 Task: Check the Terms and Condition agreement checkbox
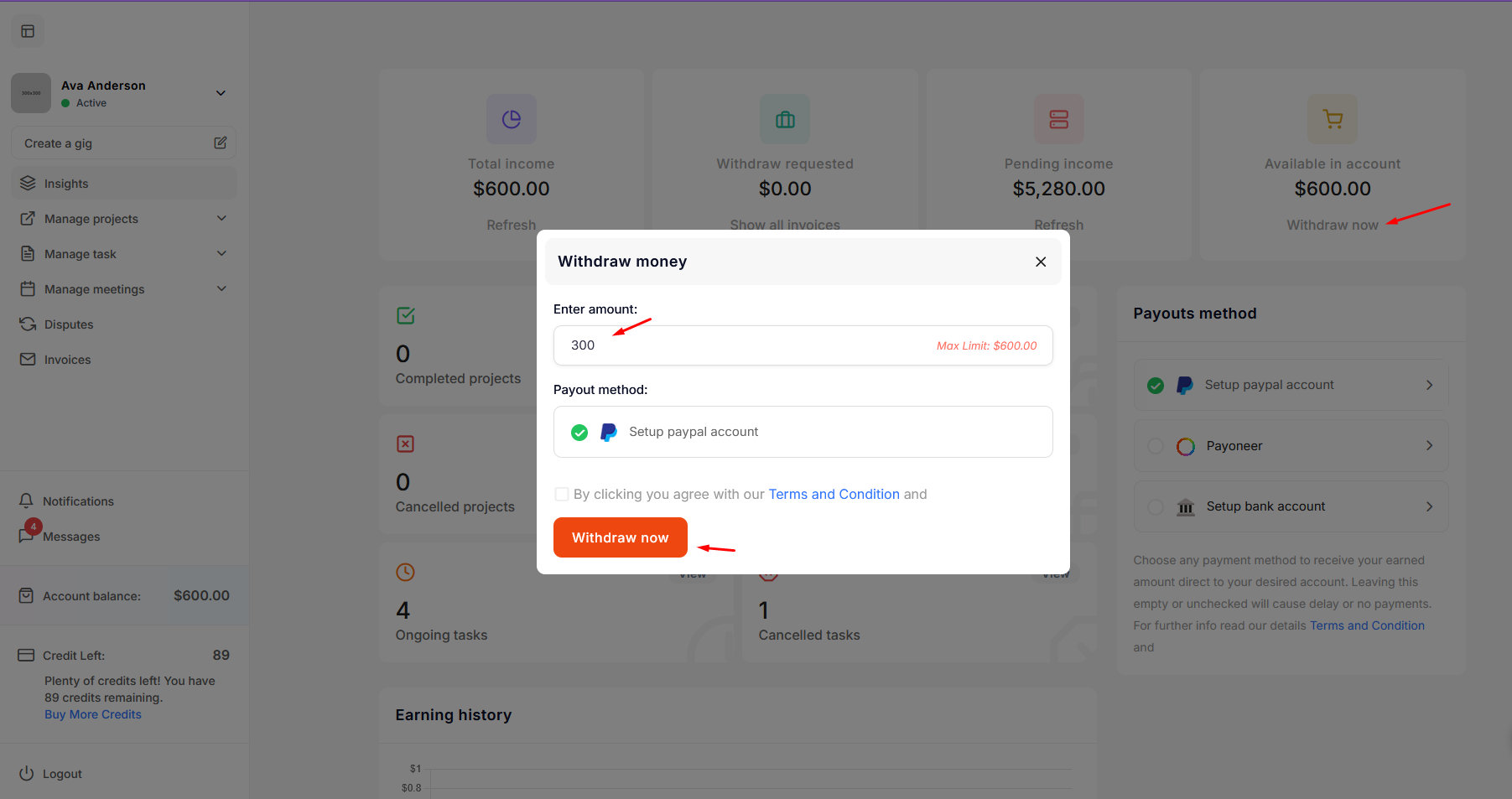pos(562,494)
